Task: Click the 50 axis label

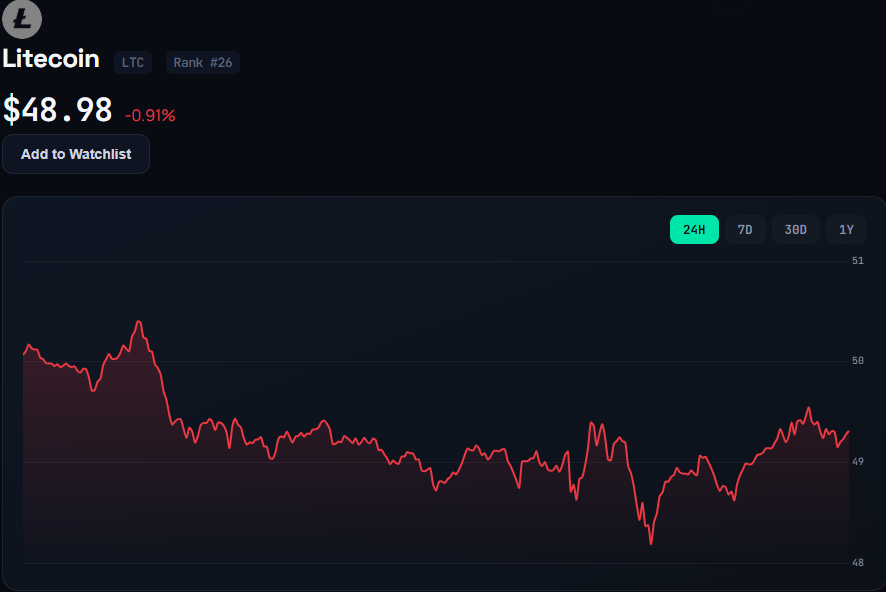Action: point(858,360)
